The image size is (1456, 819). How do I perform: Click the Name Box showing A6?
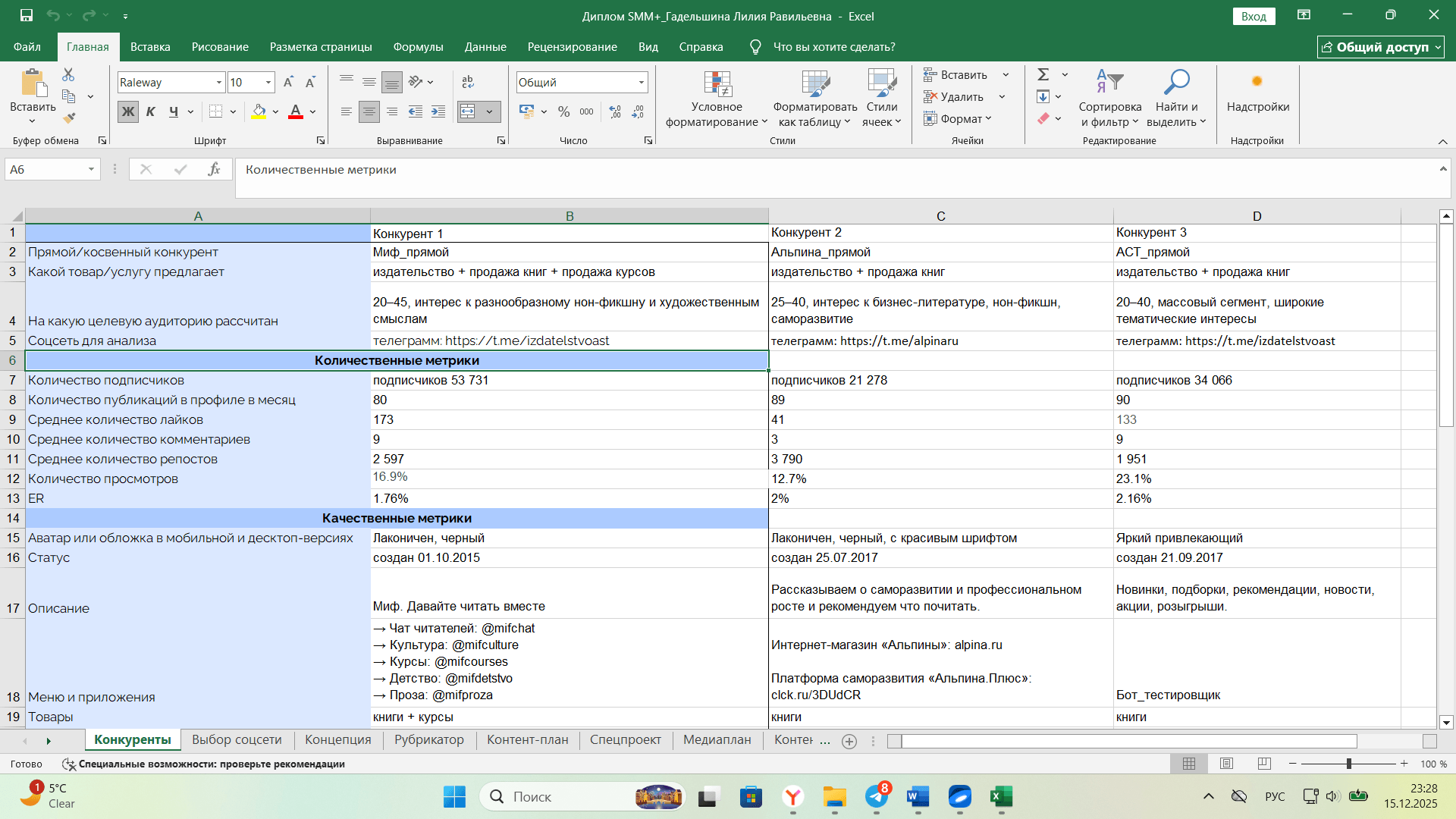click(x=45, y=169)
